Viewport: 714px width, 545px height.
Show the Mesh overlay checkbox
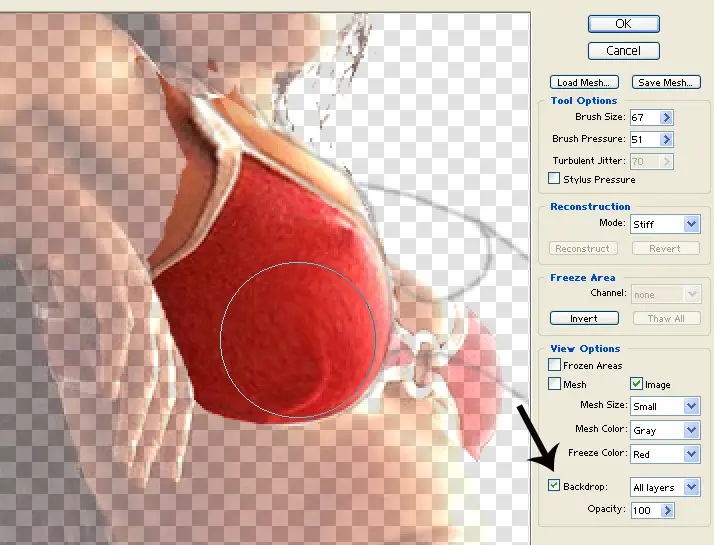point(554,384)
